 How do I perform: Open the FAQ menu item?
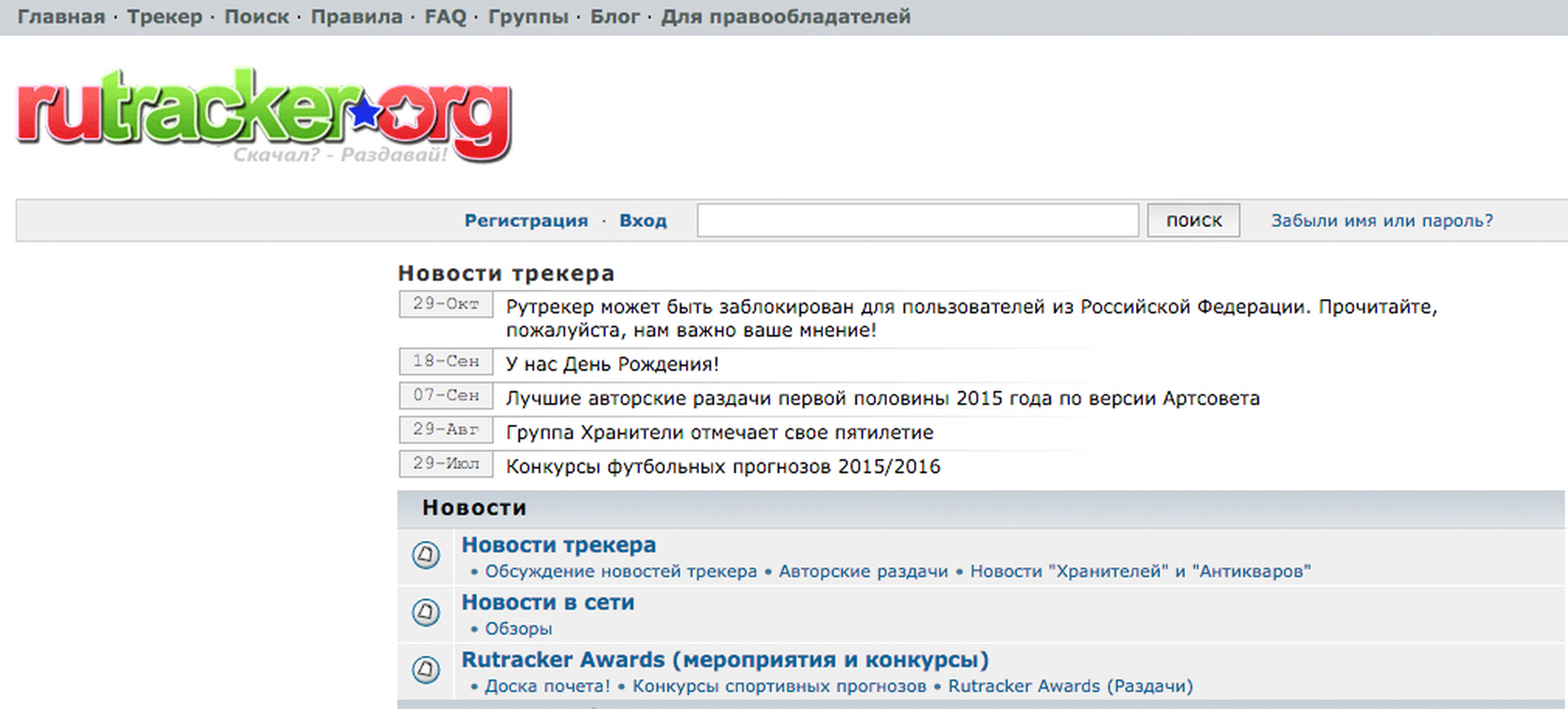click(x=445, y=16)
